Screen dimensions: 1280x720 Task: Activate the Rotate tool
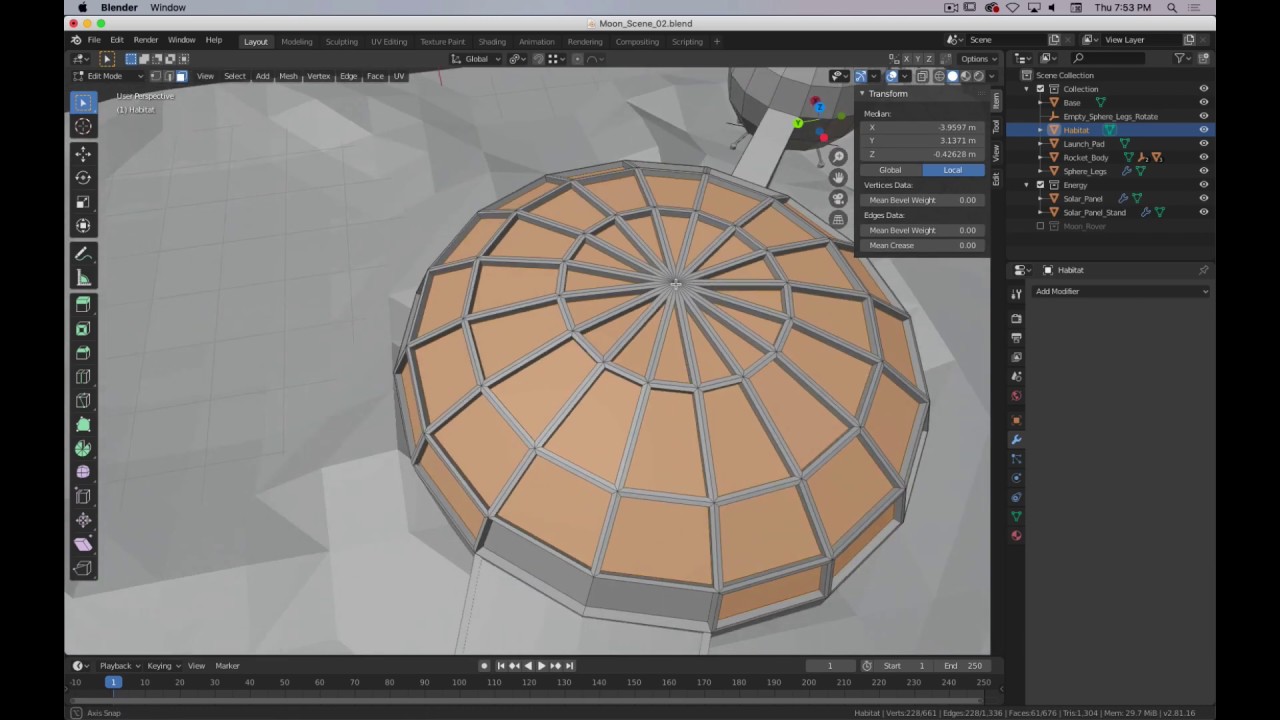pyautogui.click(x=83, y=178)
